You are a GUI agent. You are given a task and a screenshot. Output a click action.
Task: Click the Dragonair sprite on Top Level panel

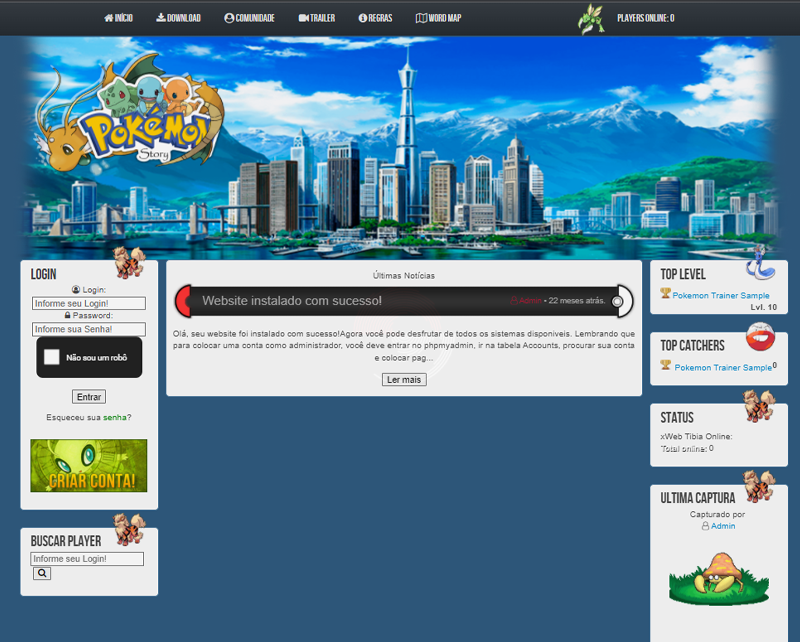(x=760, y=263)
